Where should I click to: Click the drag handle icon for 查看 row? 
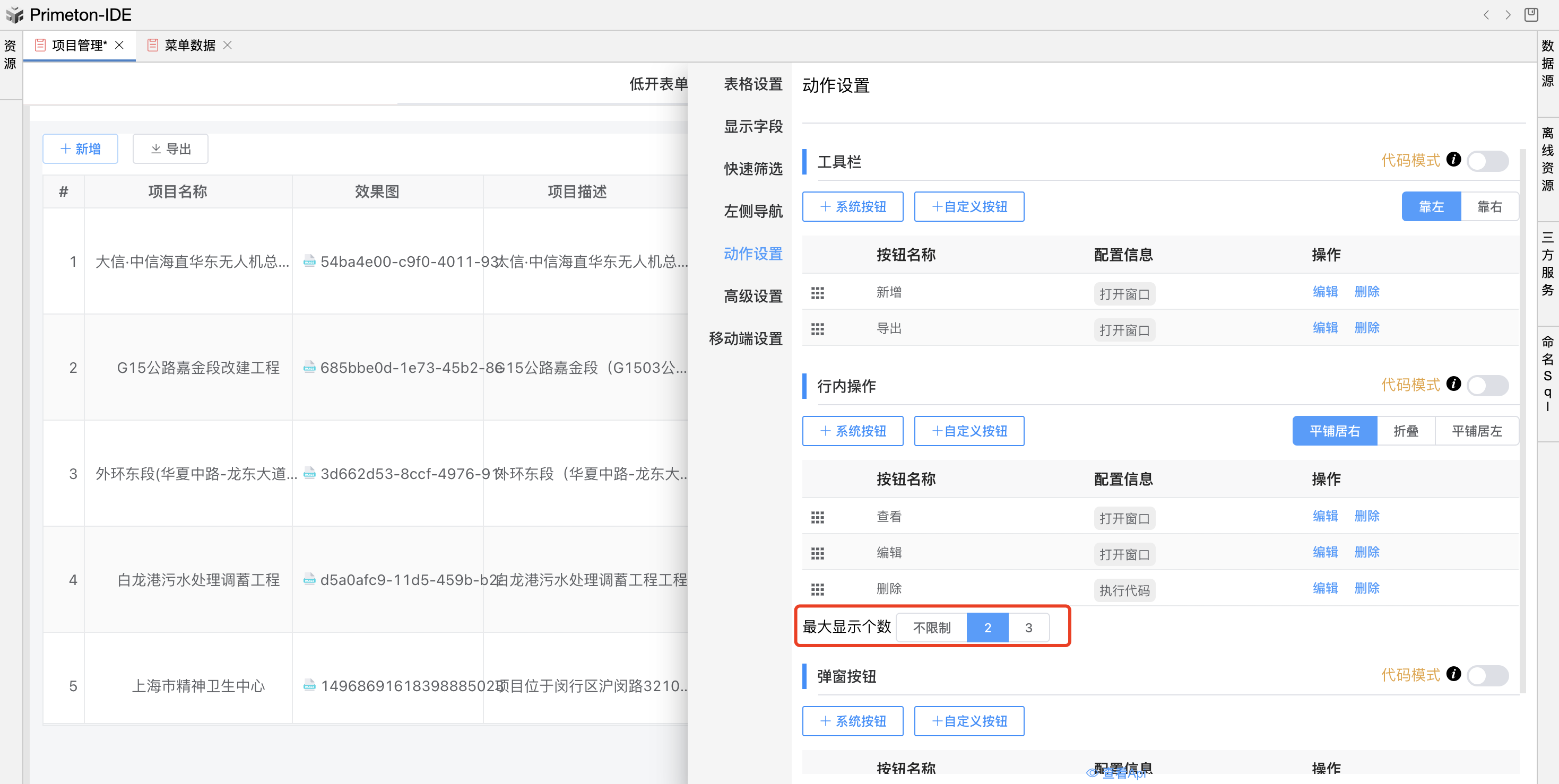click(817, 517)
